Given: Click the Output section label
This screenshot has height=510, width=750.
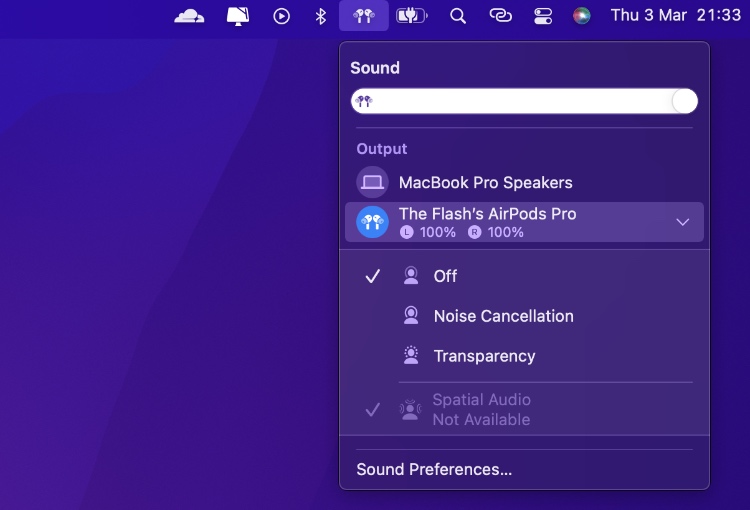Looking at the screenshot, I should click(x=382, y=149).
